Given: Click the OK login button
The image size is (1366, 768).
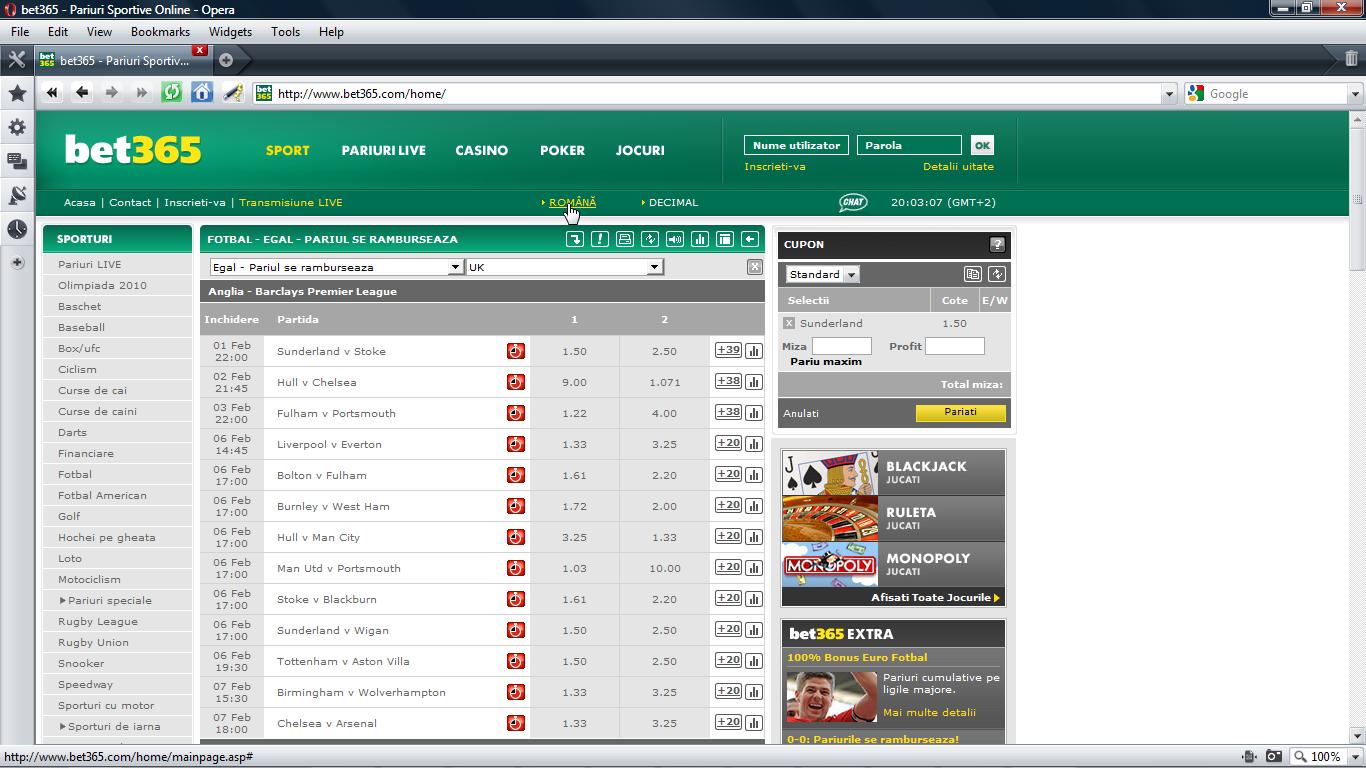Looking at the screenshot, I should point(982,145).
